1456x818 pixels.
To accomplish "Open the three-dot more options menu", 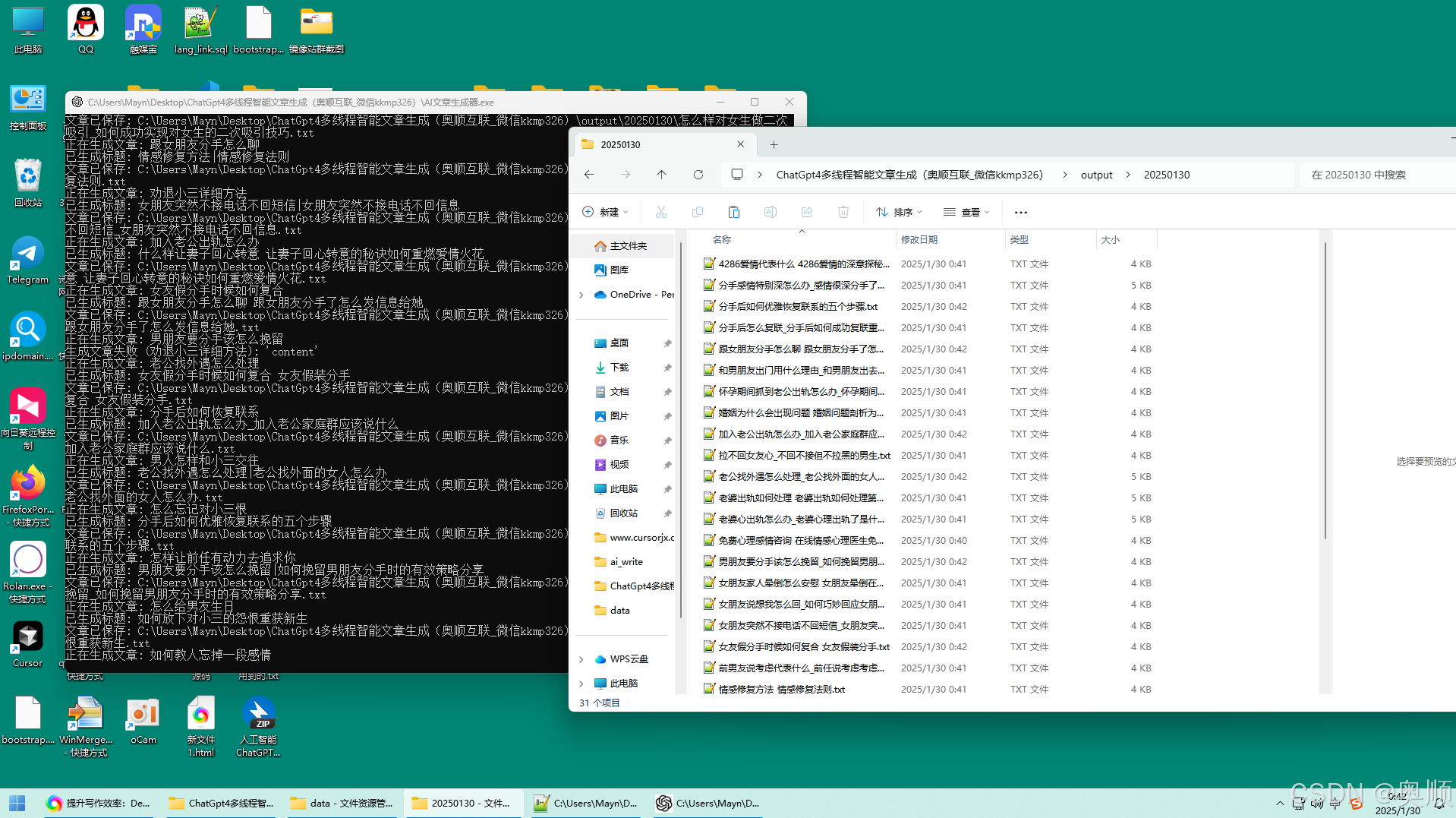I will point(1020,212).
